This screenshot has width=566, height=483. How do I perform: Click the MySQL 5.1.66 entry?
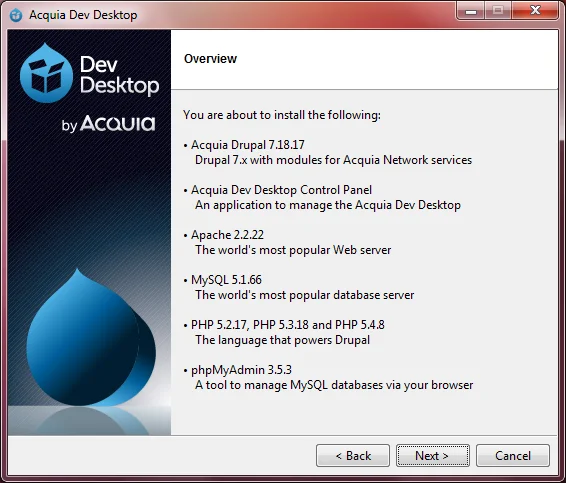[226, 280]
